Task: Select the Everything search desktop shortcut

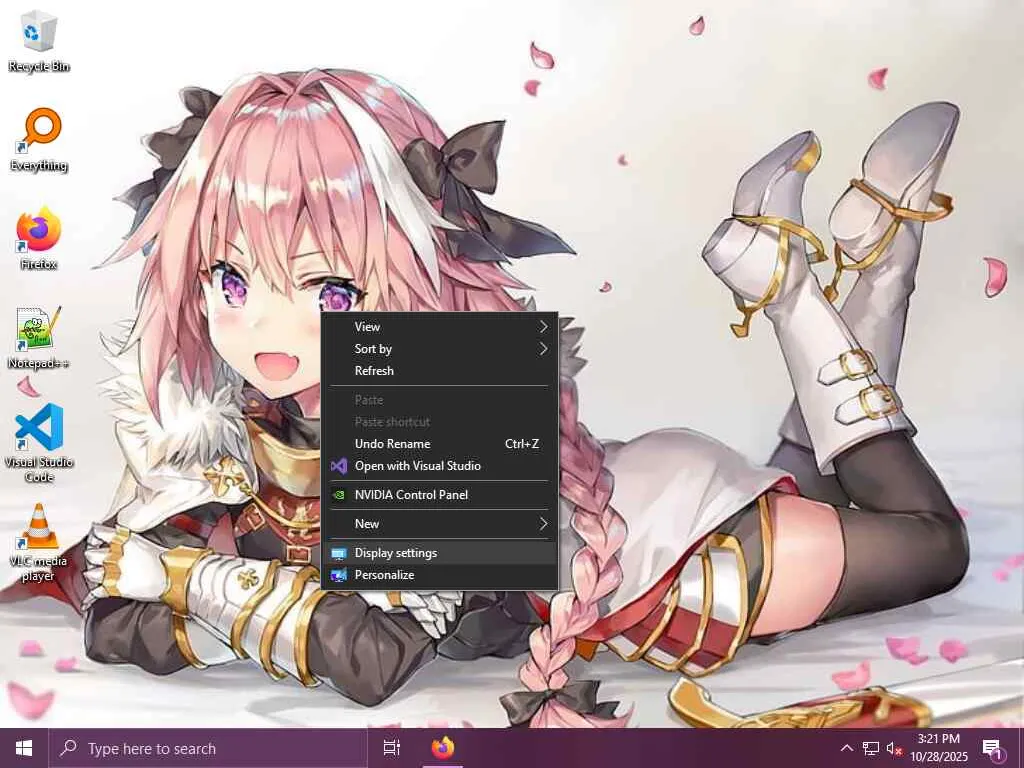Action: click(39, 140)
